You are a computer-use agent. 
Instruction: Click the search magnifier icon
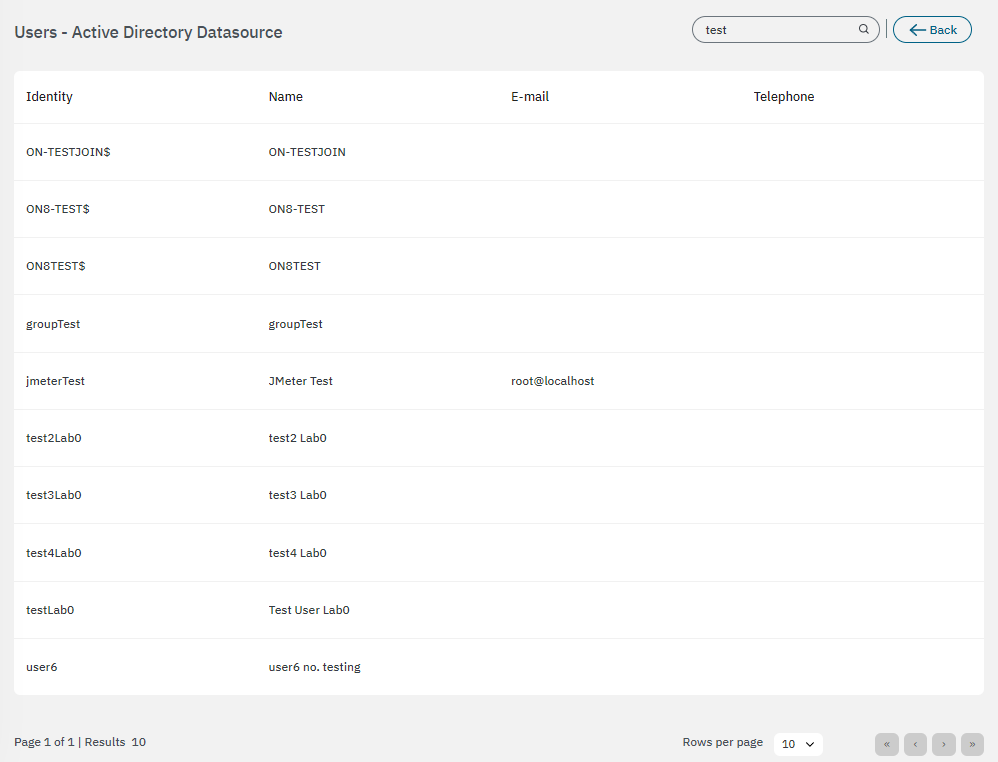pos(864,30)
